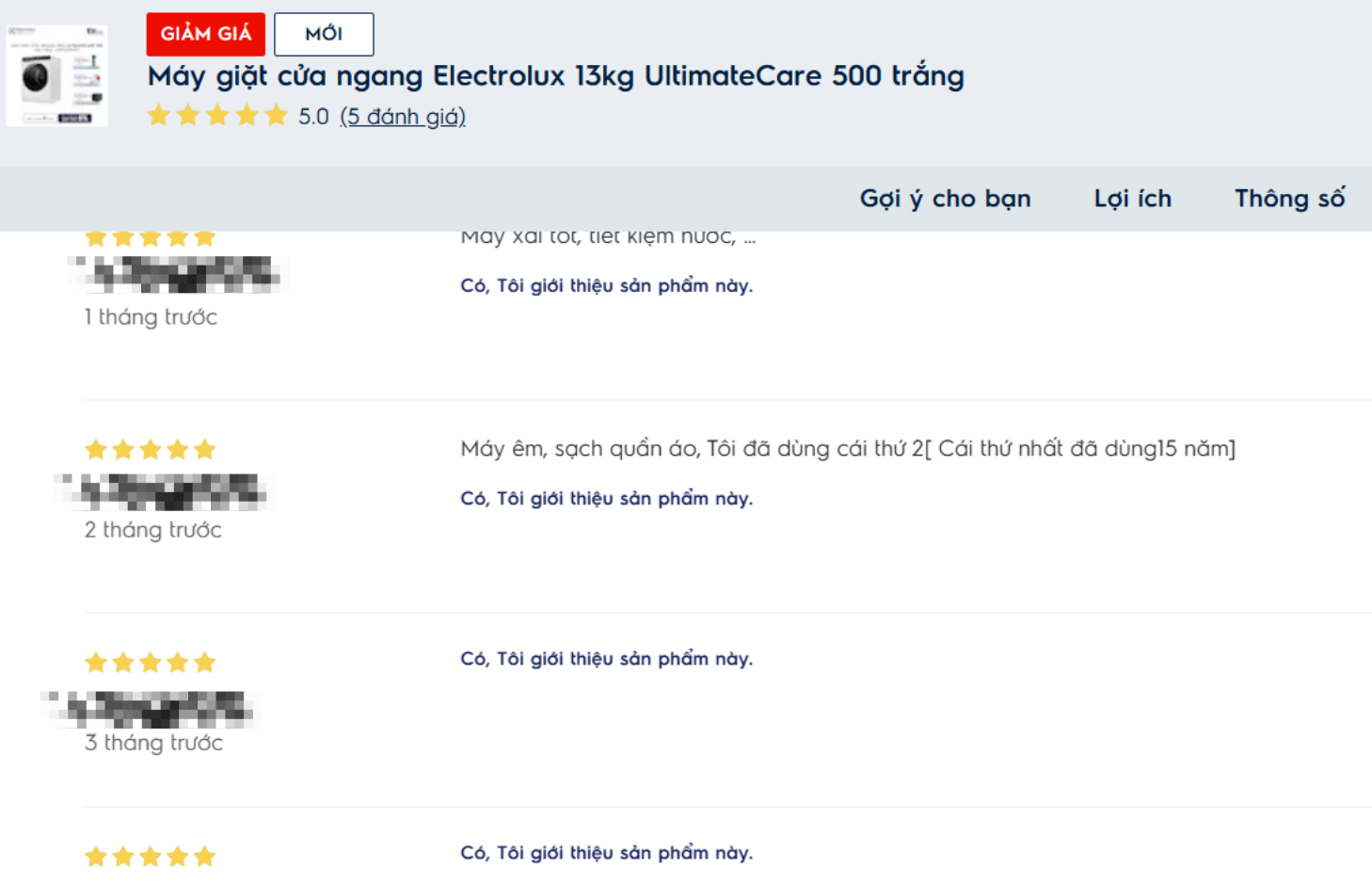The width and height of the screenshot is (1372, 883).
Task: Click the first star of the 1 tháng trước review
Action: [95, 236]
